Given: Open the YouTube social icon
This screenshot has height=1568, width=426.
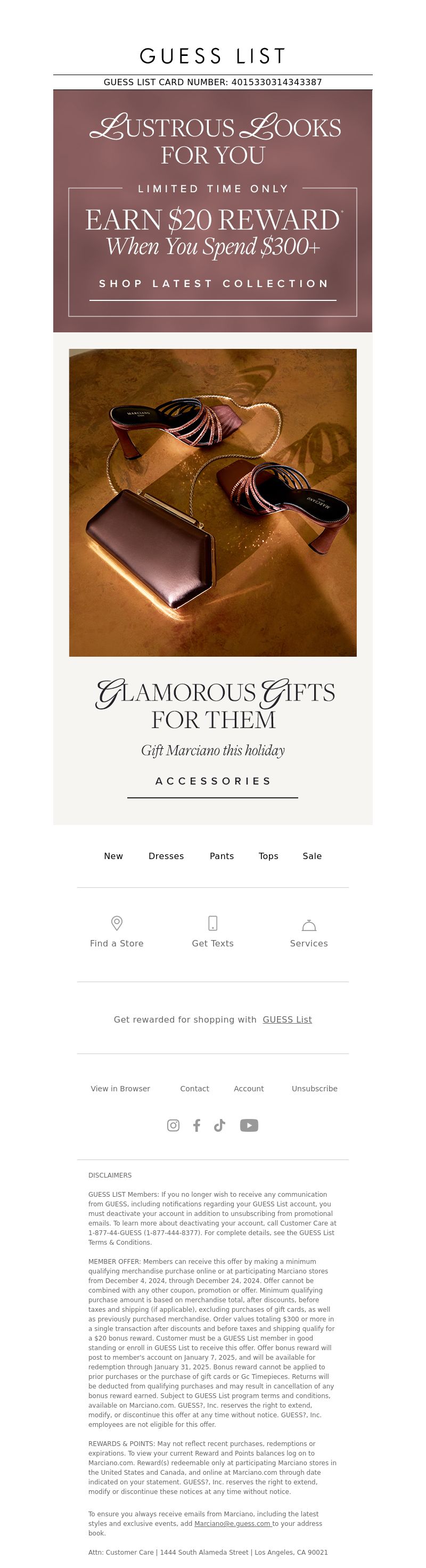Looking at the screenshot, I should pyautogui.click(x=249, y=1125).
